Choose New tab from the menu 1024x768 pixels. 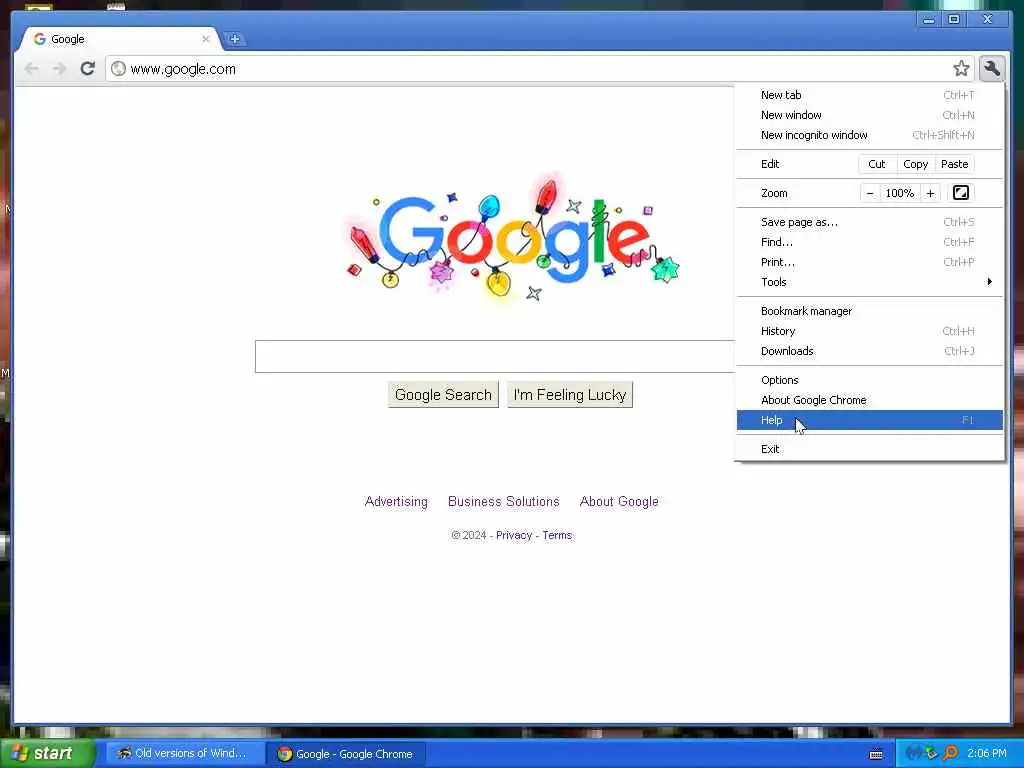click(869, 95)
